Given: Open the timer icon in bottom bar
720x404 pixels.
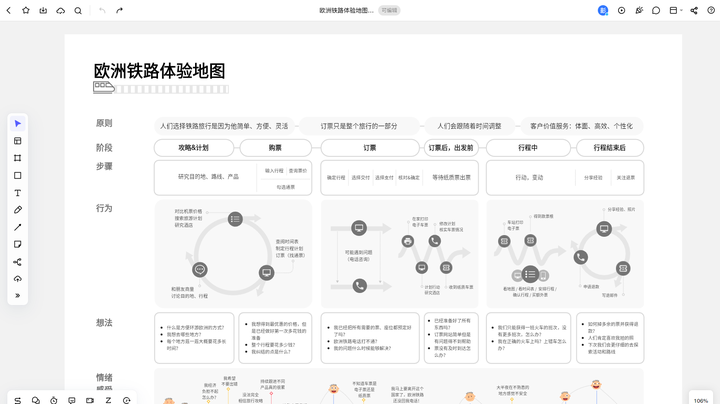Looking at the screenshot, I should [54, 400].
